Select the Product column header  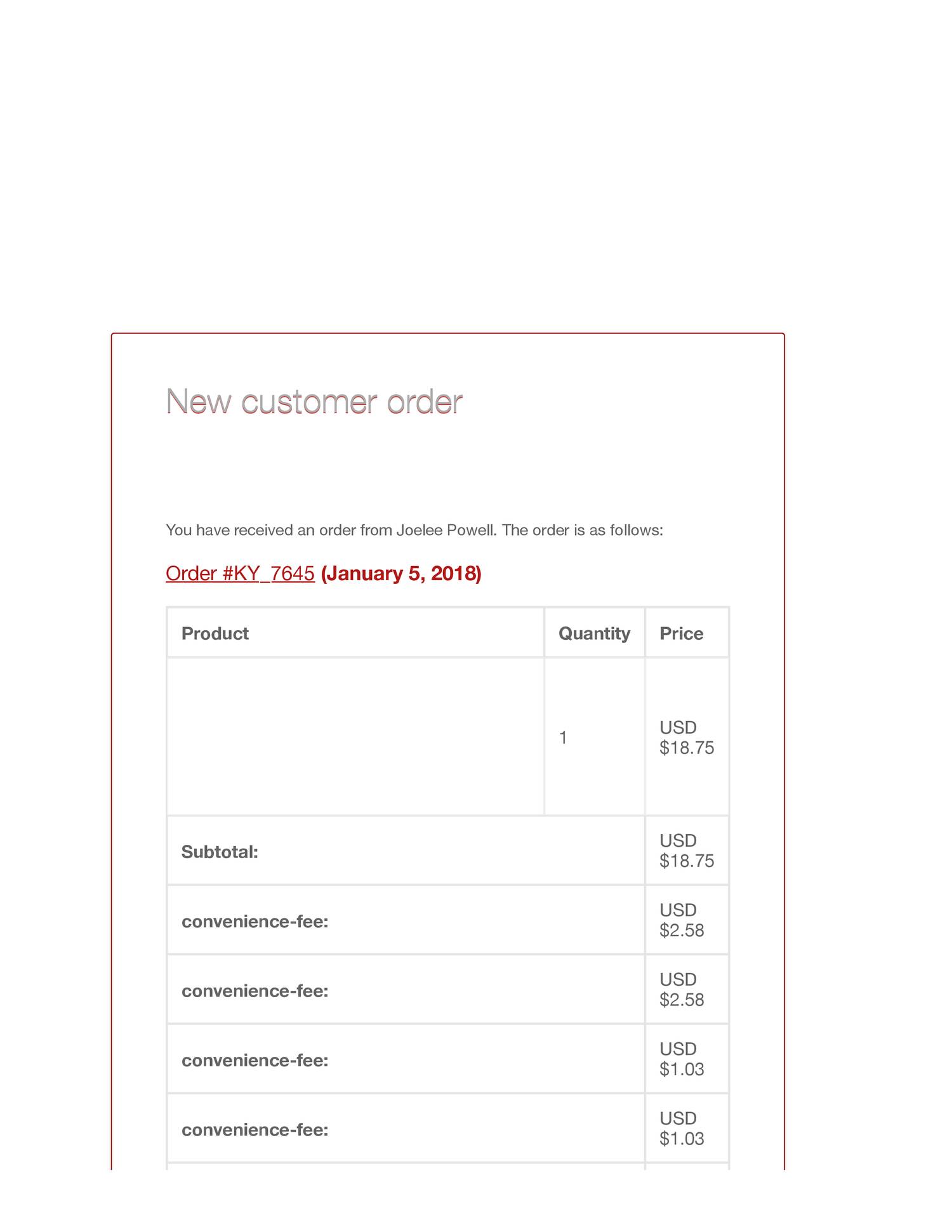pyautogui.click(x=215, y=633)
